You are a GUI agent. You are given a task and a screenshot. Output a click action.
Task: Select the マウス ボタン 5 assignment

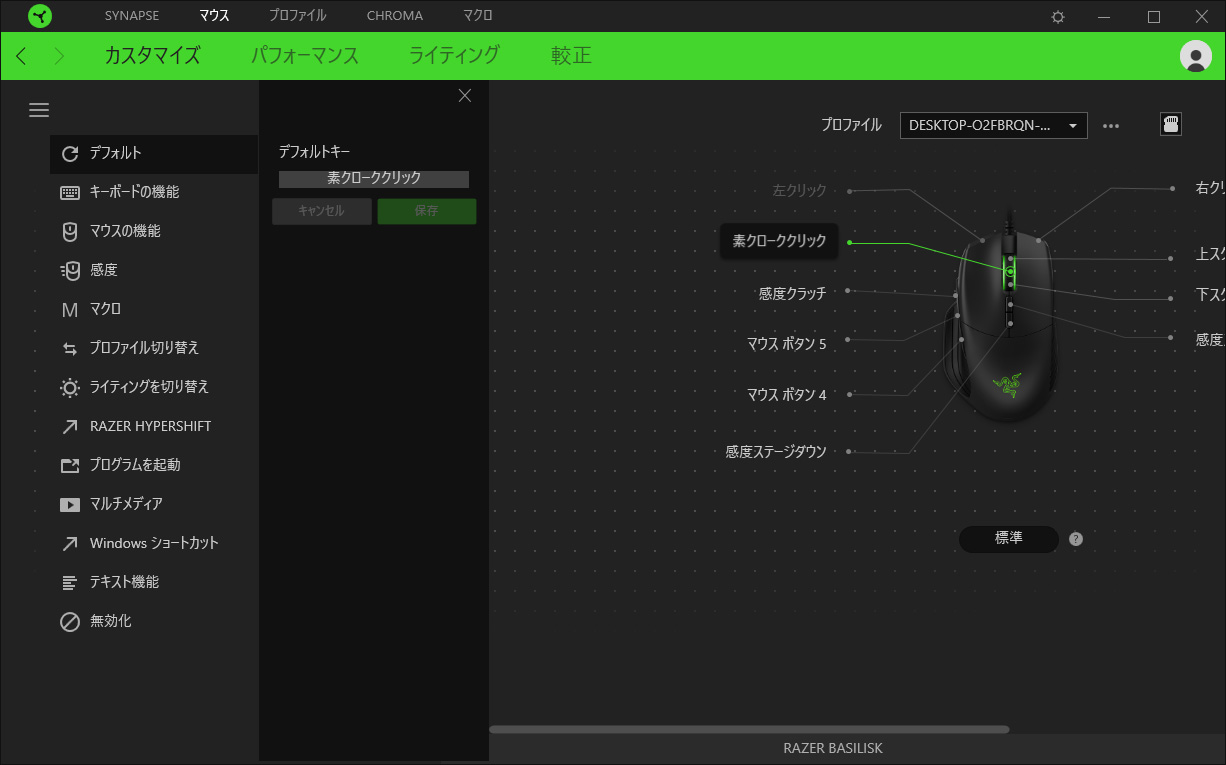pyautogui.click(x=786, y=344)
